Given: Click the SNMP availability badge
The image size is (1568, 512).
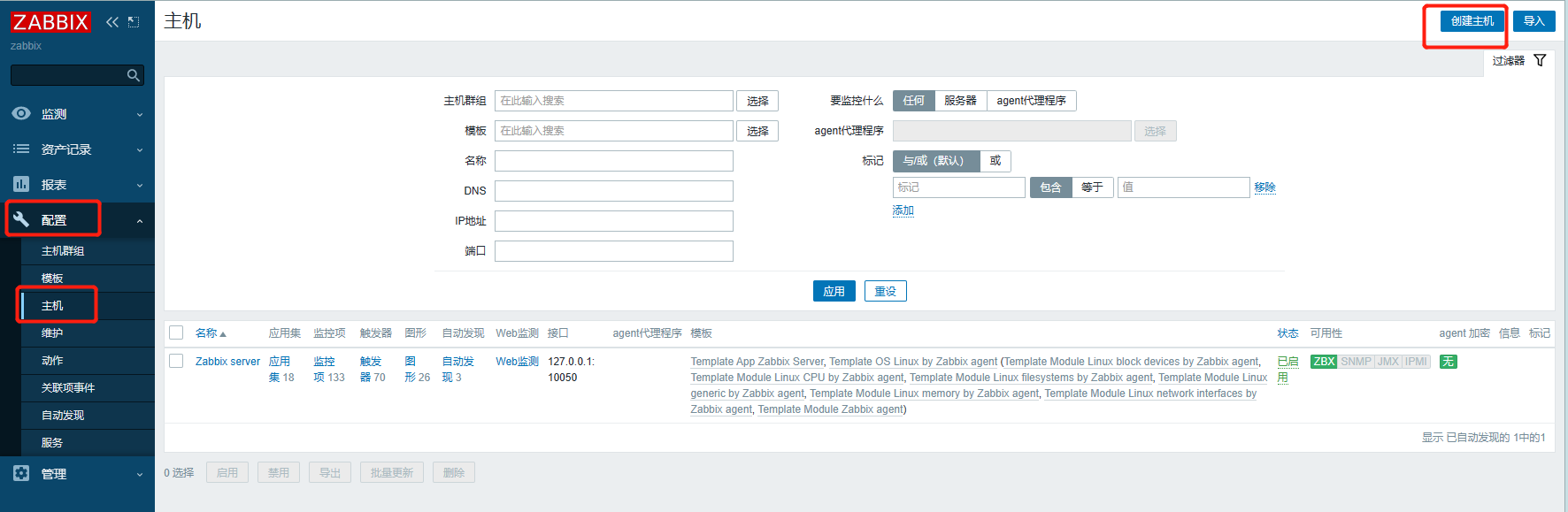Looking at the screenshot, I should click(x=1356, y=362).
